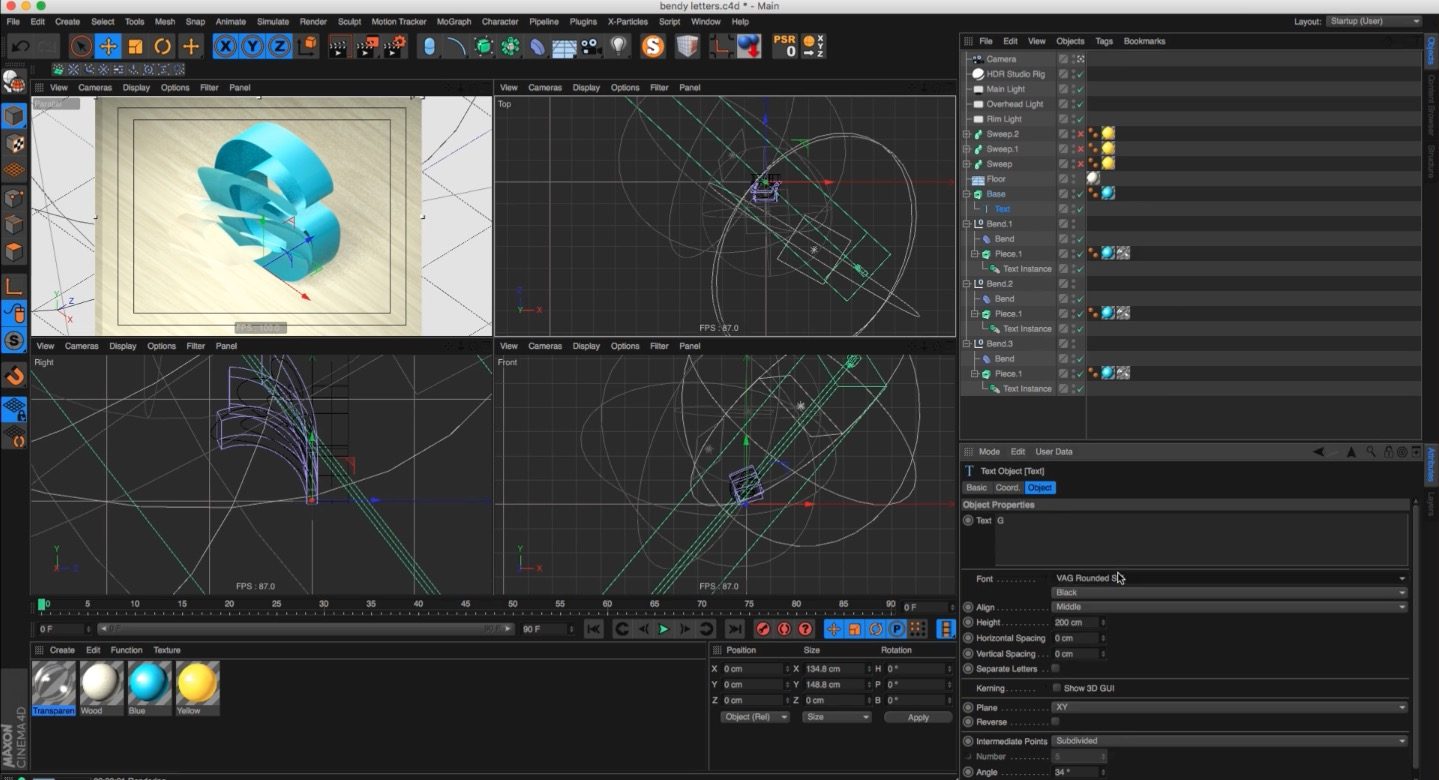This screenshot has width=1439, height=780.
Task: Enable Separate Letters checkbox
Action: tap(1055, 668)
